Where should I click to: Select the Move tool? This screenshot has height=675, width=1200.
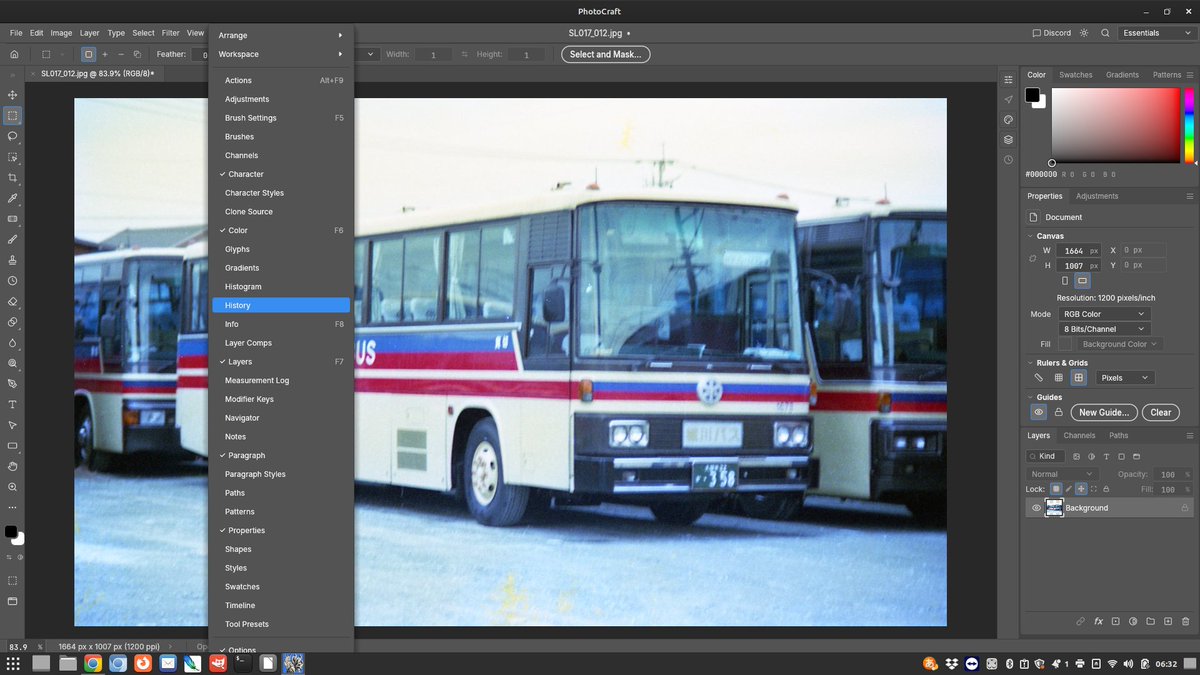coord(13,95)
